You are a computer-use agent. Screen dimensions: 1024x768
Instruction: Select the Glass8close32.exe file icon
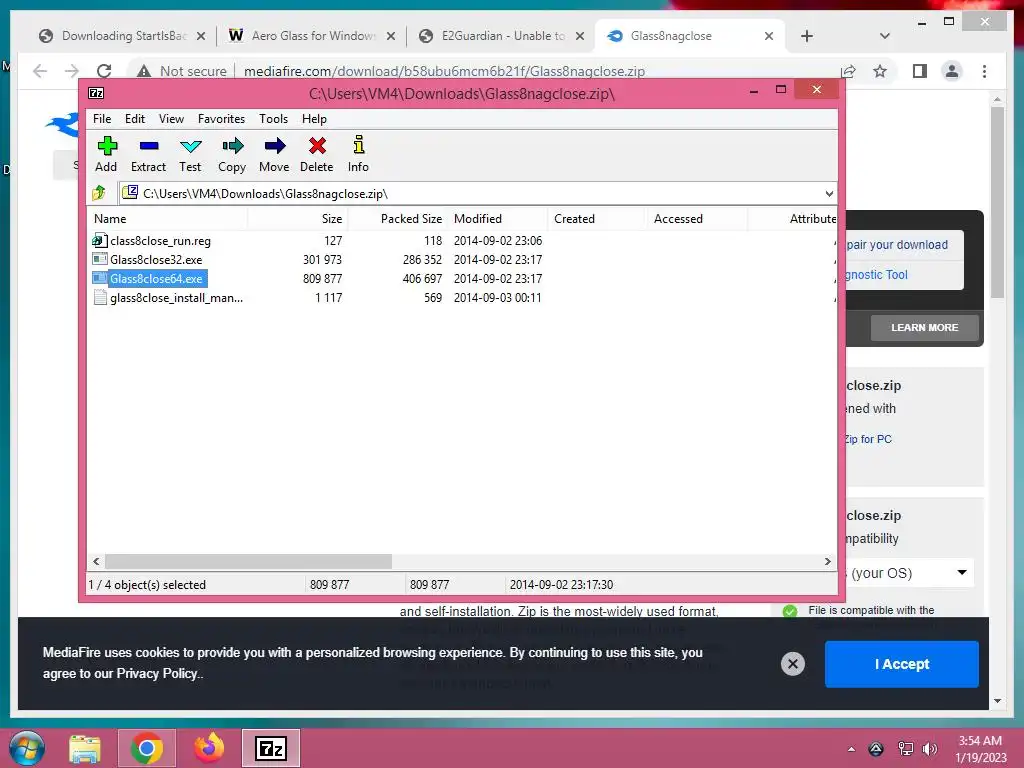click(99, 259)
